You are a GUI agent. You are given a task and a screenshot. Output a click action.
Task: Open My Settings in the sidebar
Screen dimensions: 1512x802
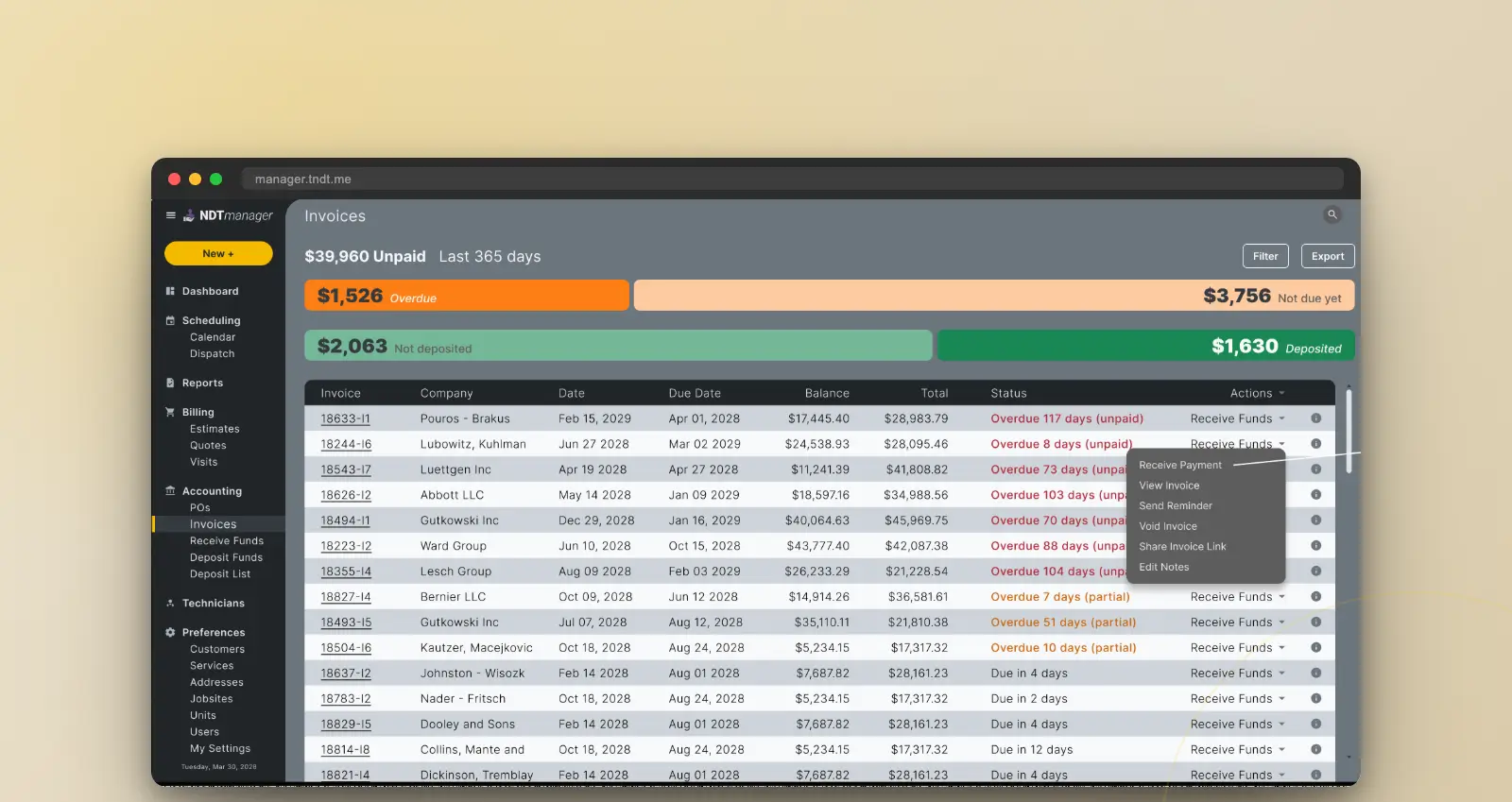pos(220,748)
